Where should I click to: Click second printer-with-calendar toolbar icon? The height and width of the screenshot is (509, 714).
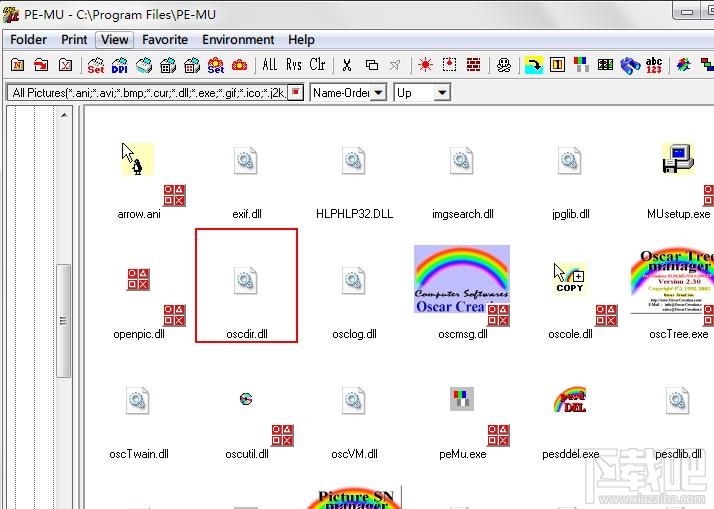tap(192, 65)
